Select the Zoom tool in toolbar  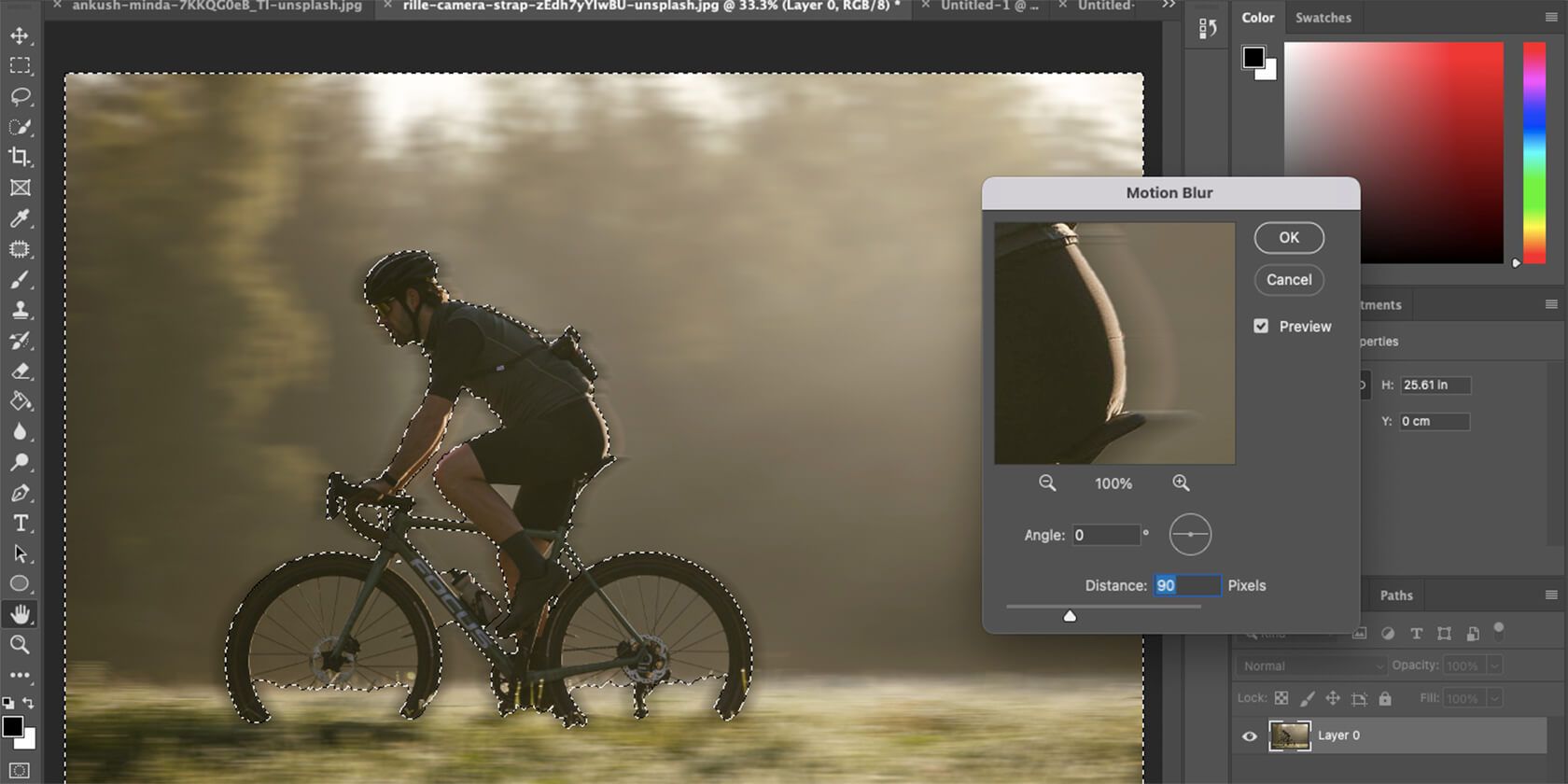coord(20,644)
